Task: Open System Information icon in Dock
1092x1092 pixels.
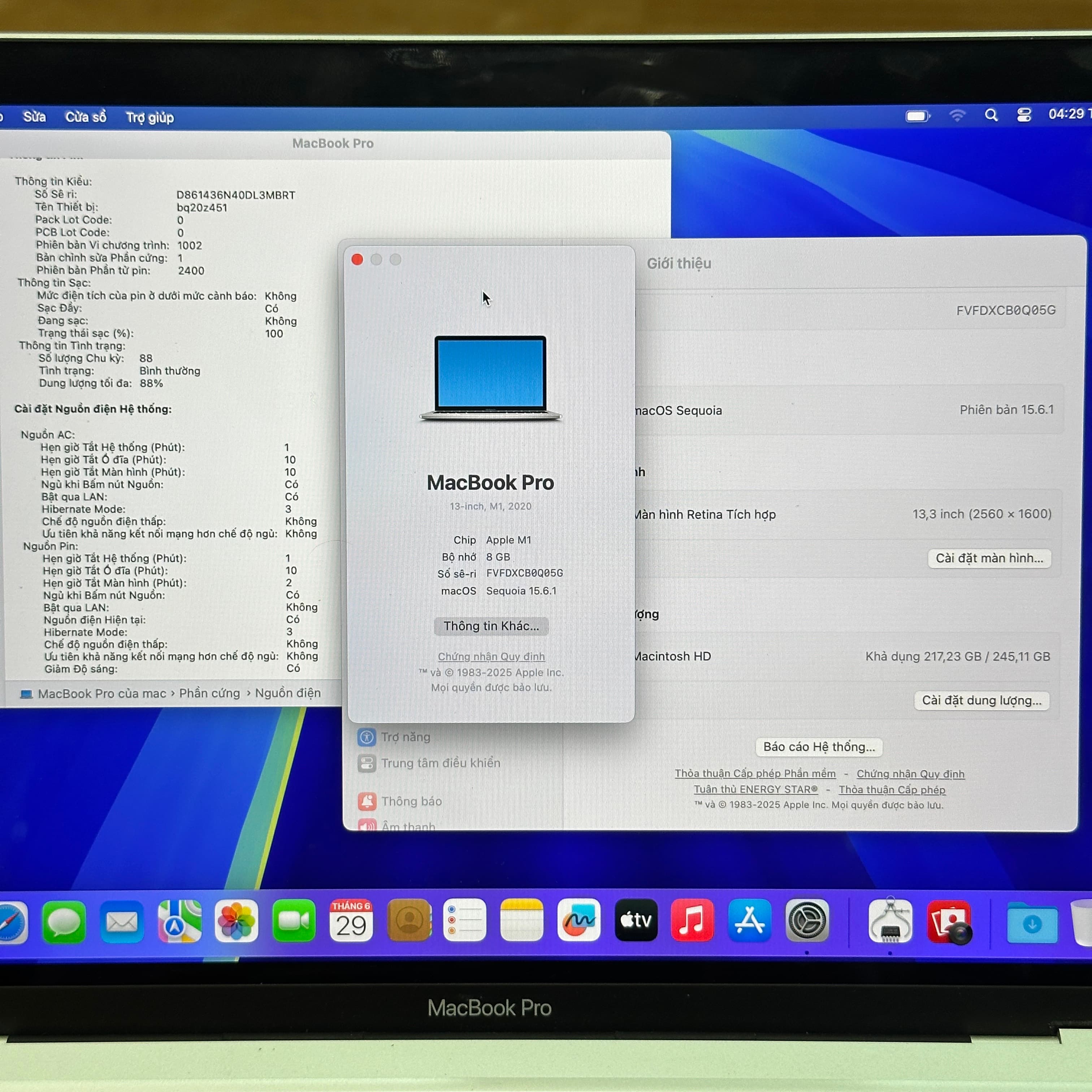Action: tap(890, 921)
